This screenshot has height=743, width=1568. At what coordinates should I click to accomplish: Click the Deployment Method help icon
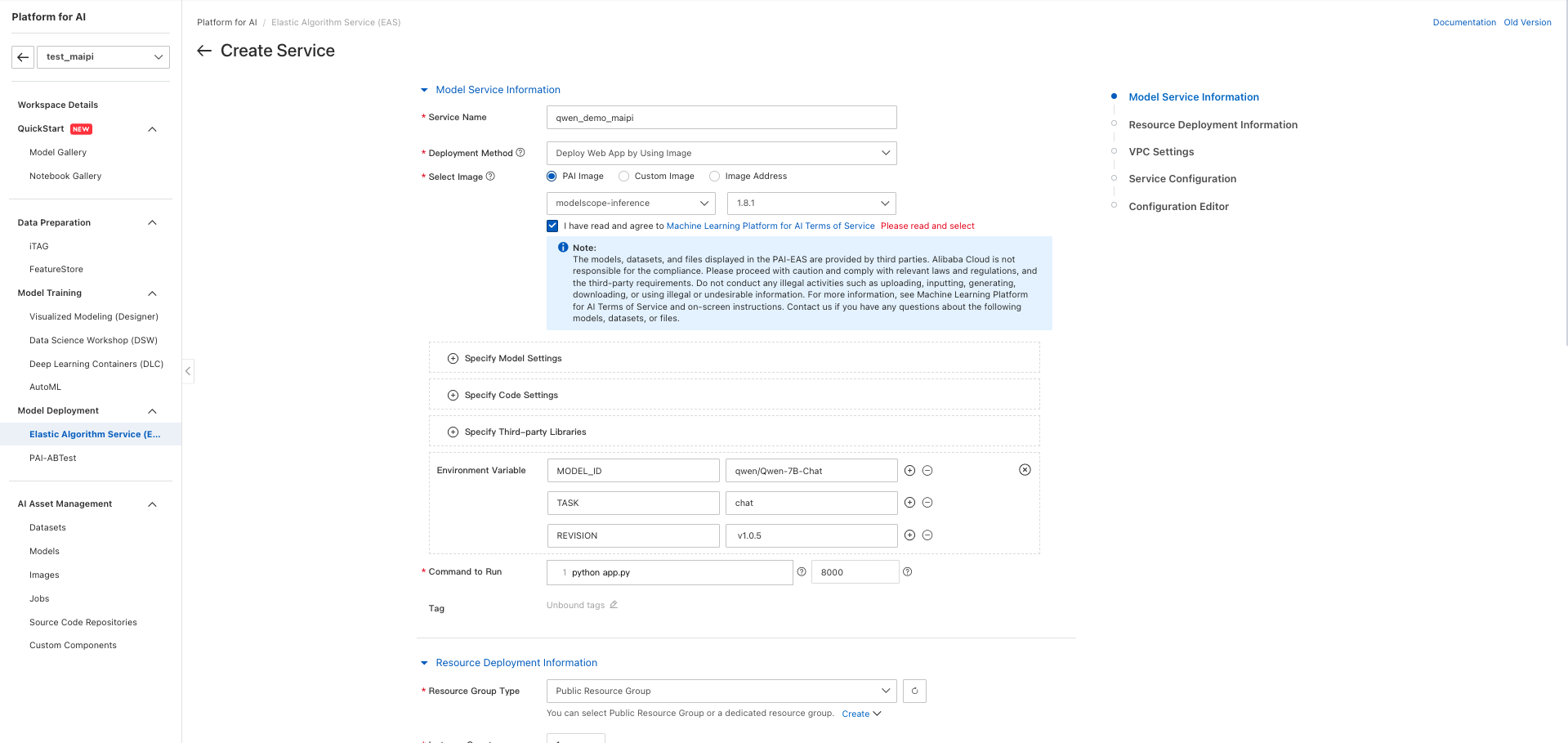pyautogui.click(x=520, y=153)
